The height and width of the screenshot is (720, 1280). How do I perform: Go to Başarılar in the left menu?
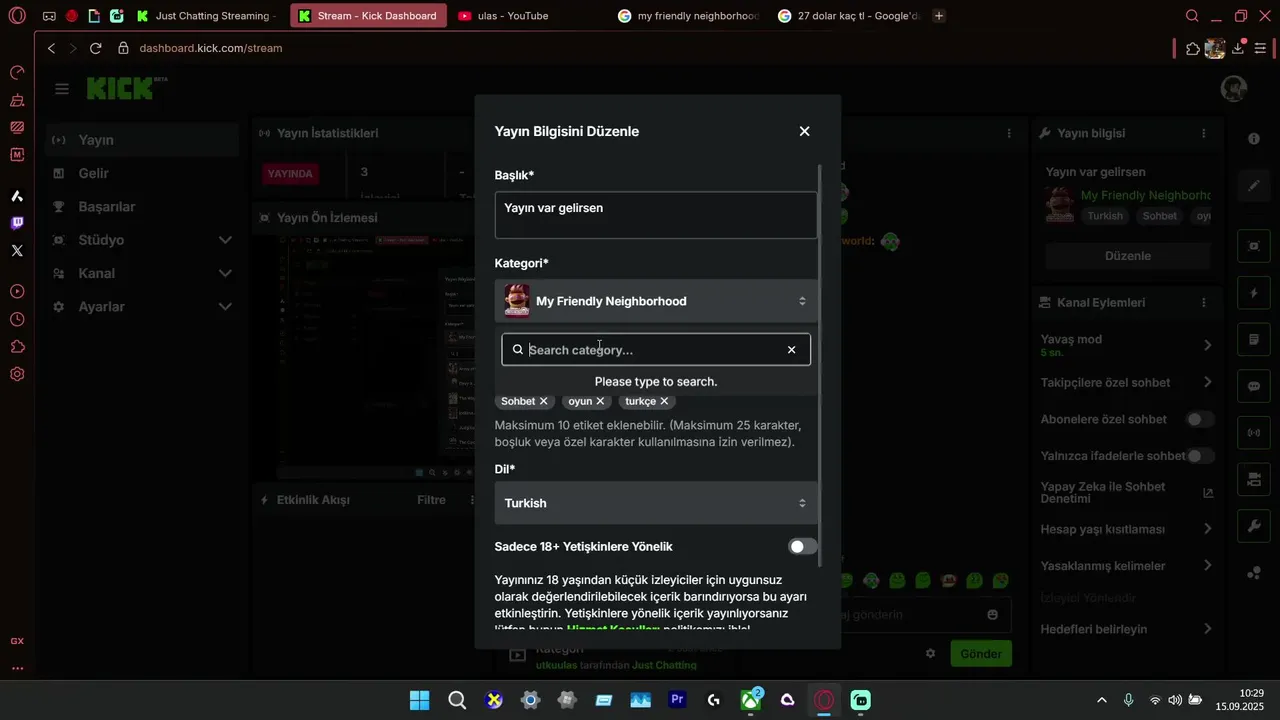(x=143, y=207)
